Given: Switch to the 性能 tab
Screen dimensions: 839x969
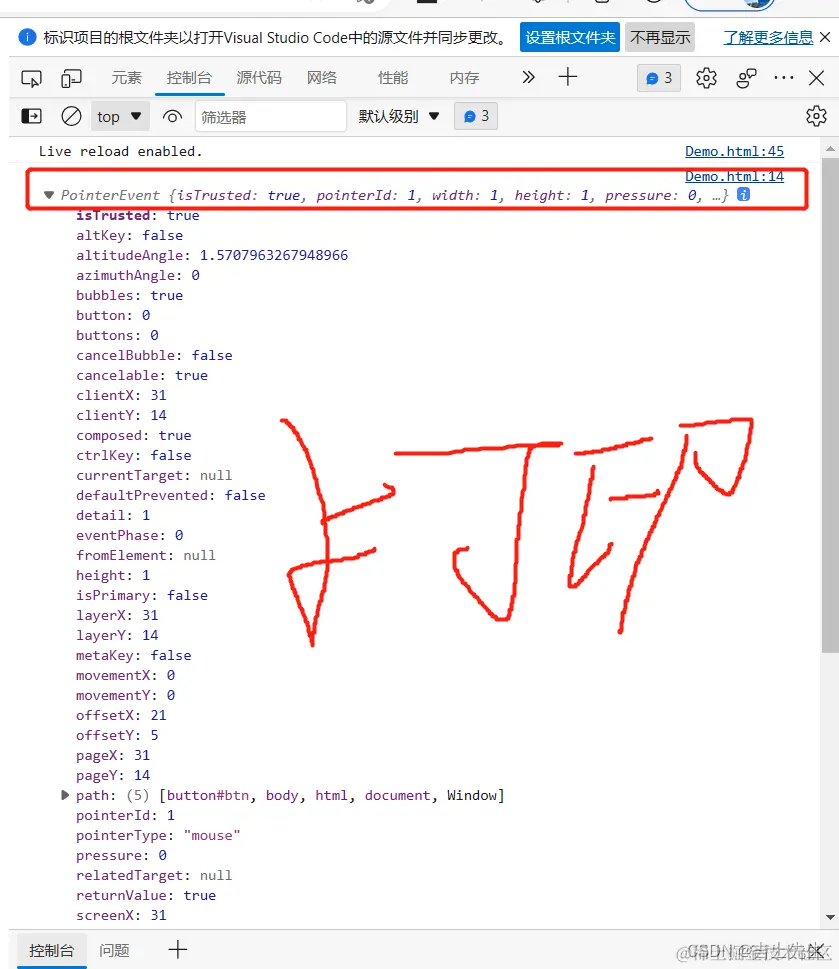Looking at the screenshot, I should pos(393,78).
